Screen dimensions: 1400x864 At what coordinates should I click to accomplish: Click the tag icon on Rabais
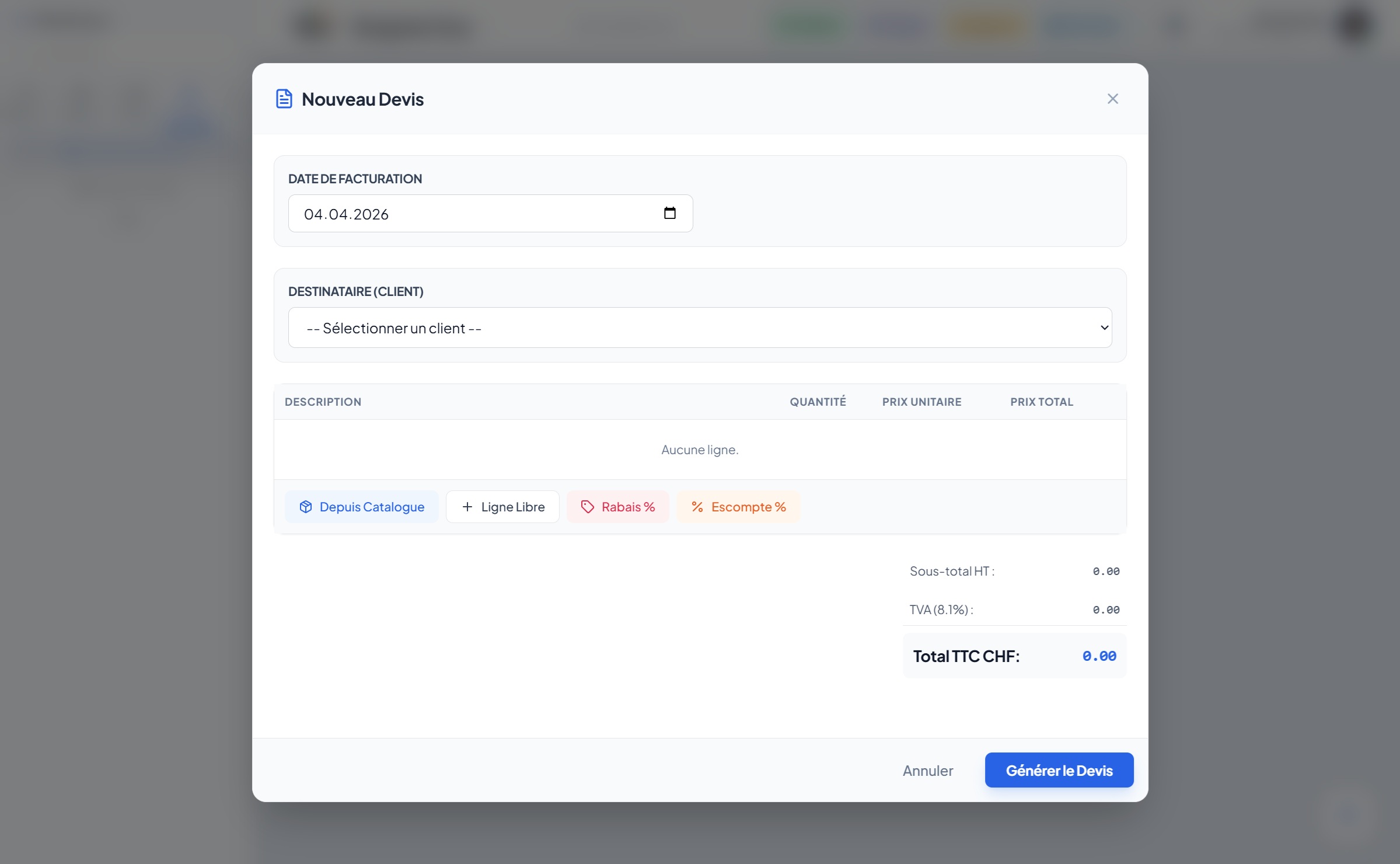coord(587,507)
